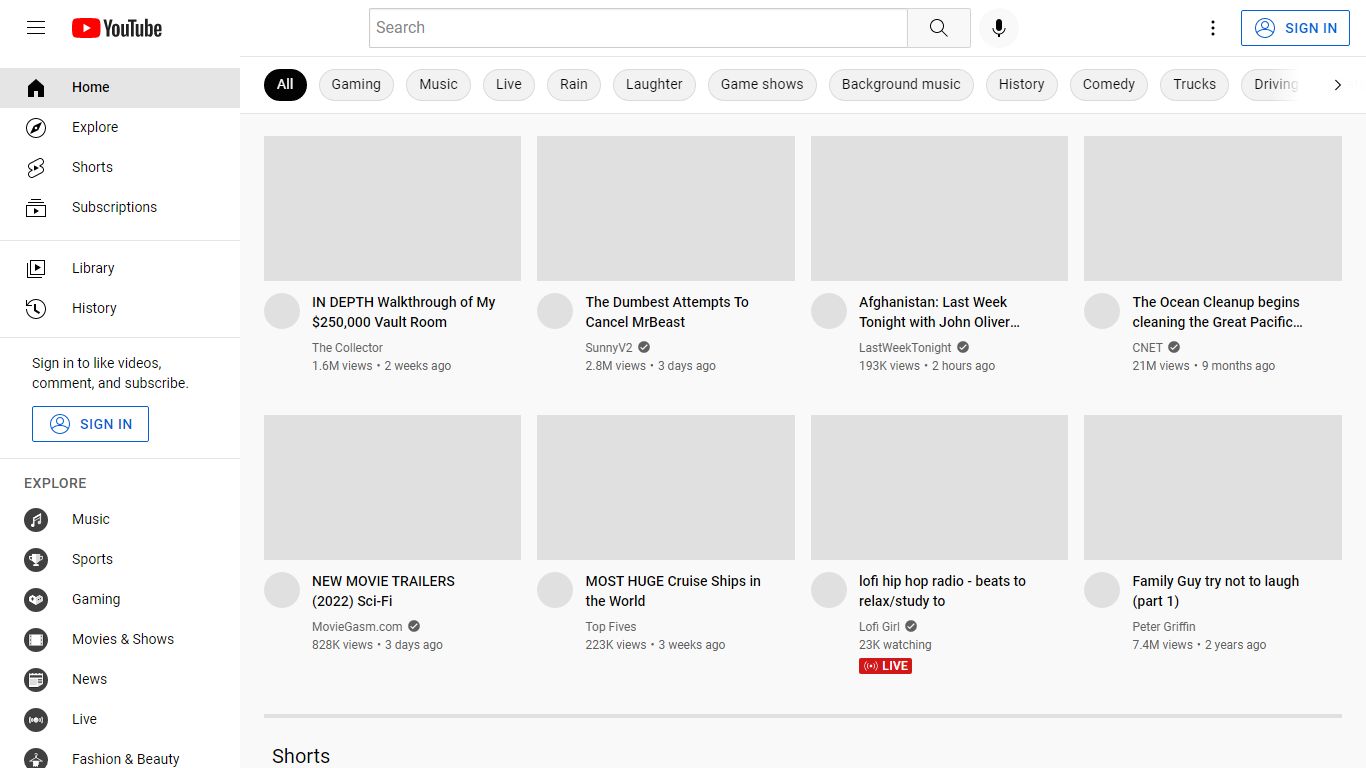Screen dimensions: 1366x768
Task: Click the Home sidebar icon
Action: [x=36, y=88]
